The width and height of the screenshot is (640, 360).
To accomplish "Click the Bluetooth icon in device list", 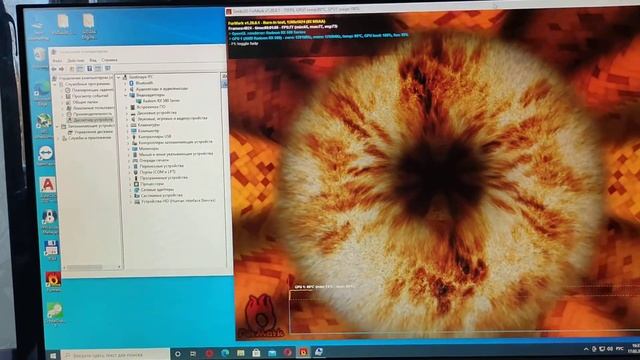I will pyautogui.click(x=131, y=83).
